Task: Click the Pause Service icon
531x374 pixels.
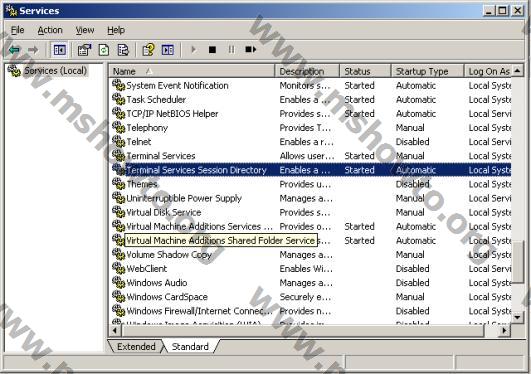Action: [x=231, y=50]
